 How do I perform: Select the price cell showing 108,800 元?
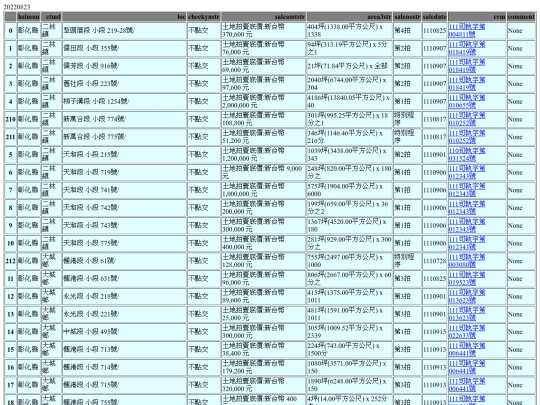pyautogui.click(x=263, y=119)
